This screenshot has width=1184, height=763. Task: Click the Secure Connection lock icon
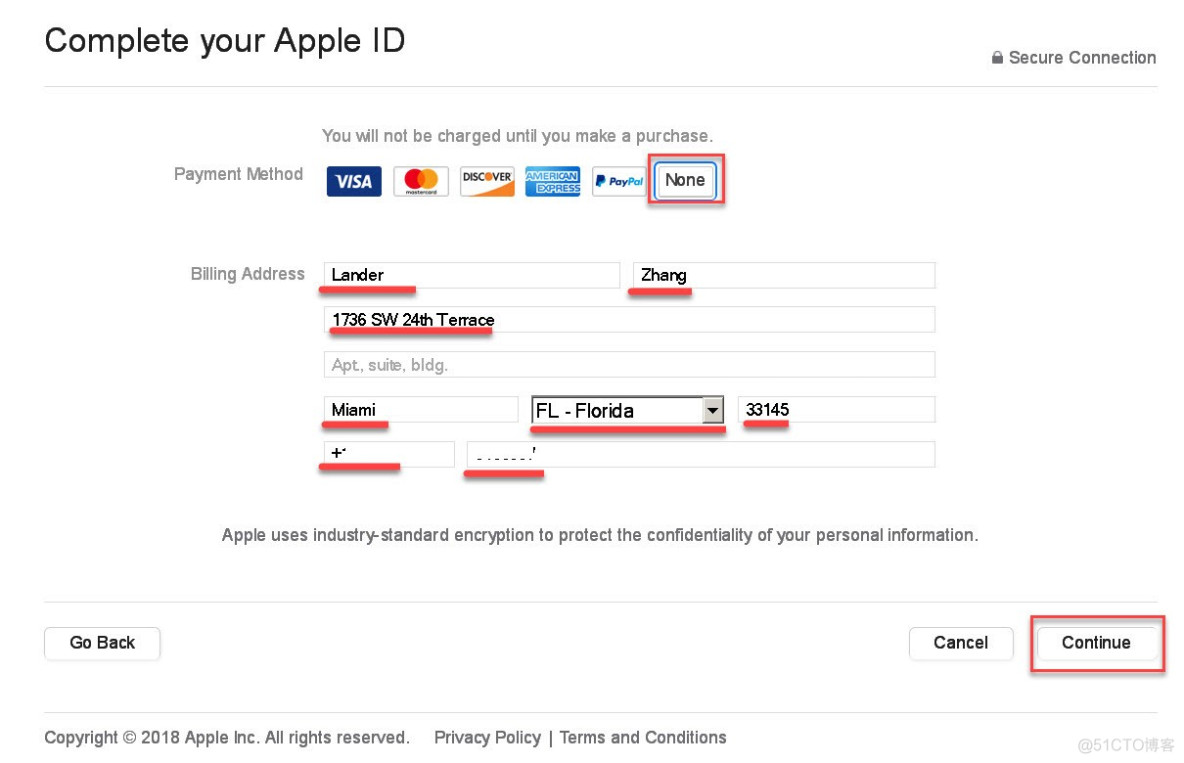(x=997, y=57)
